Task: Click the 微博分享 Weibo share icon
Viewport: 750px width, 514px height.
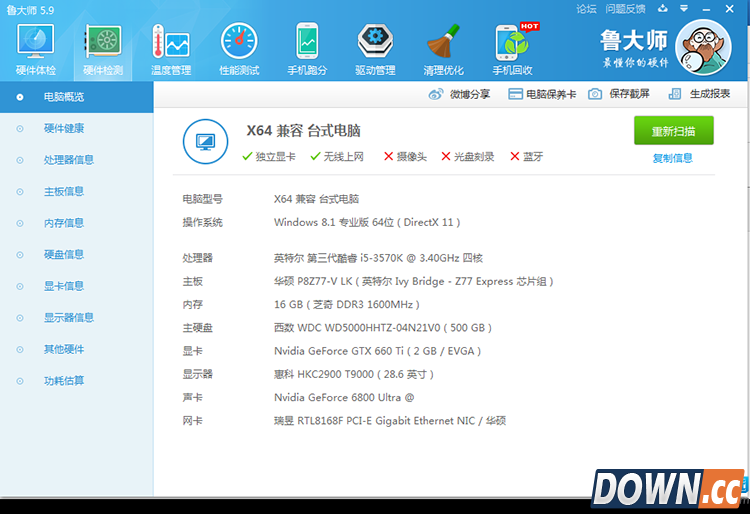Action: (436, 94)
